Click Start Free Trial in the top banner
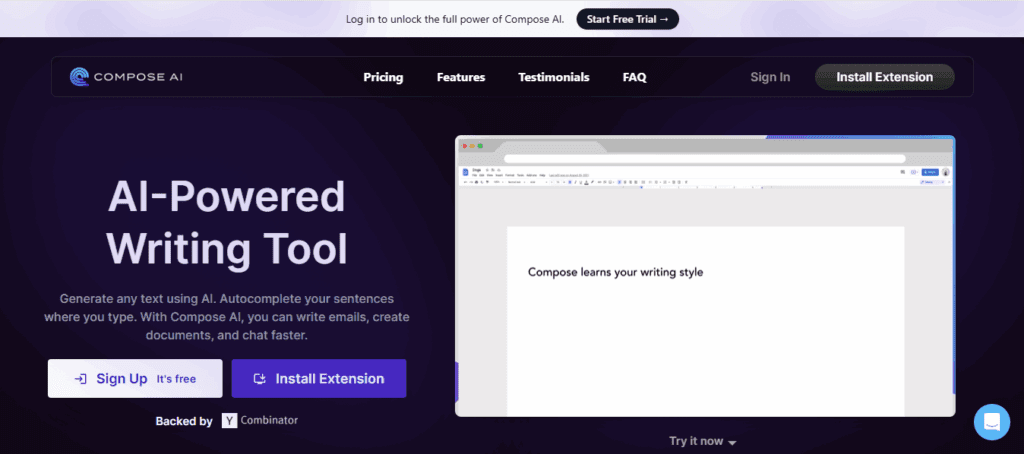 tap(628, 19)
